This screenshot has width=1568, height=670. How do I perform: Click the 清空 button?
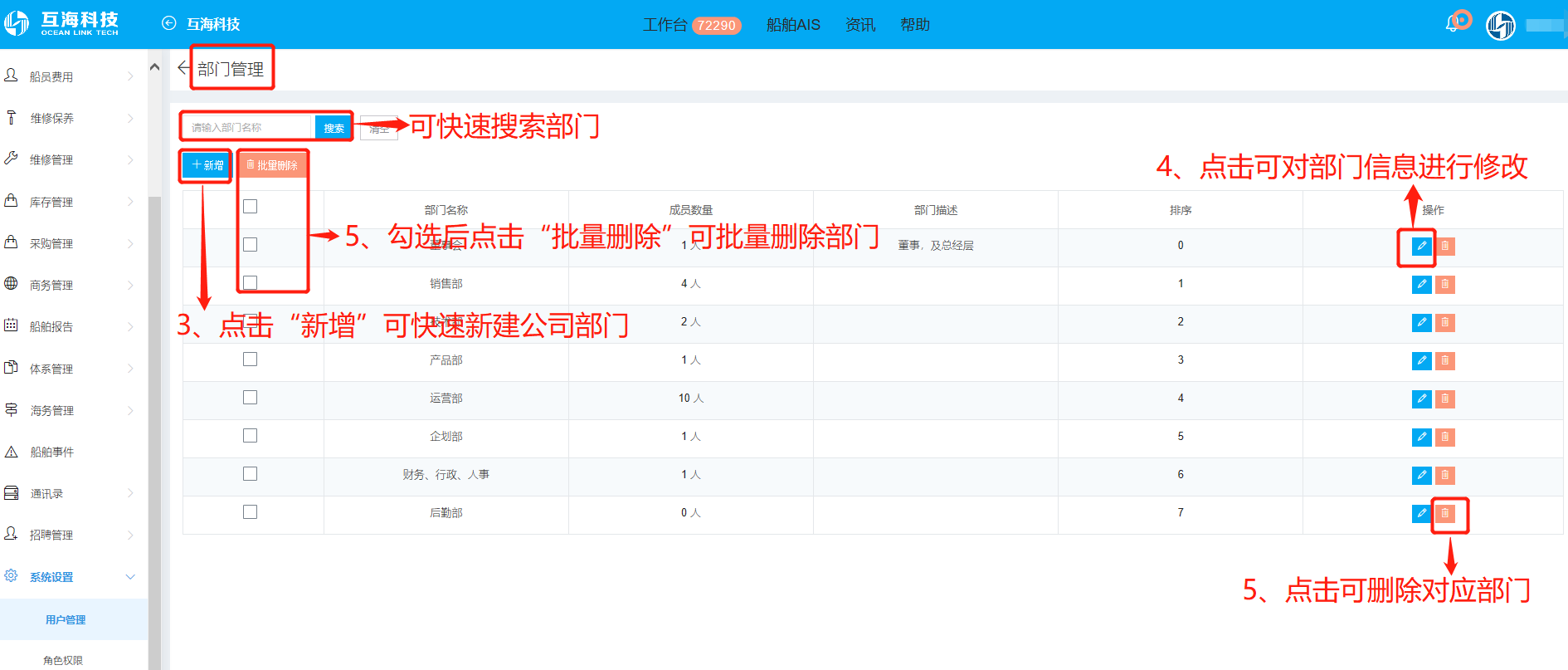[x=379, y=129]
